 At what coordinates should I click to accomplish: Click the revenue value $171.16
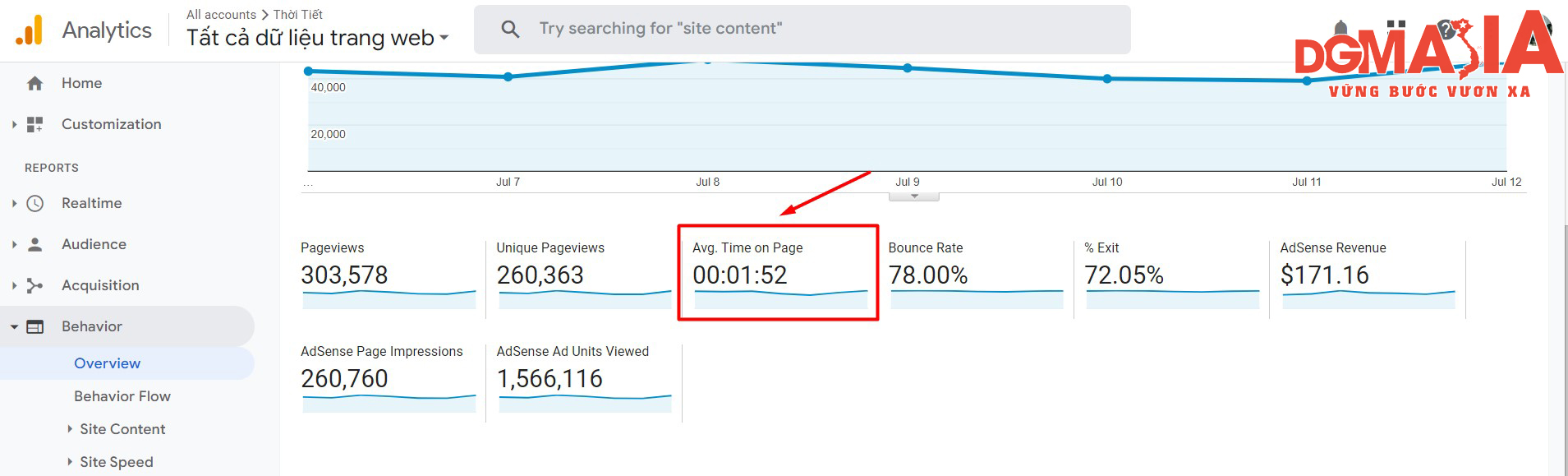[1325, 275]
